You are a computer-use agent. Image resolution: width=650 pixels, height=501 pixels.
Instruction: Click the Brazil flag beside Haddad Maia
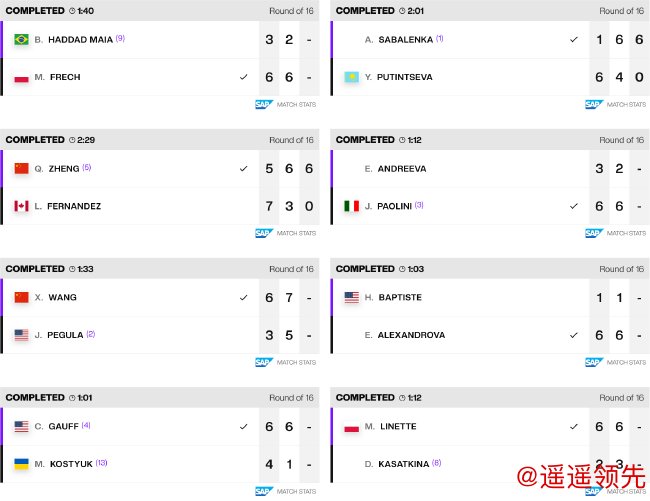coord(21,39)
